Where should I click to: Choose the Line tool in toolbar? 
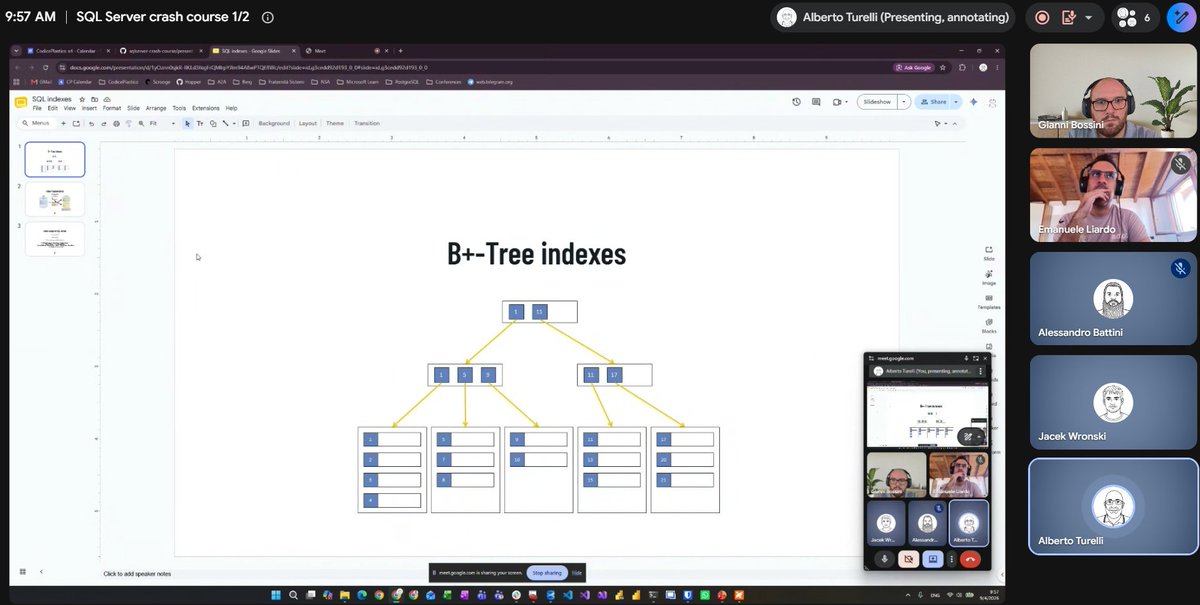pos(225,123)
